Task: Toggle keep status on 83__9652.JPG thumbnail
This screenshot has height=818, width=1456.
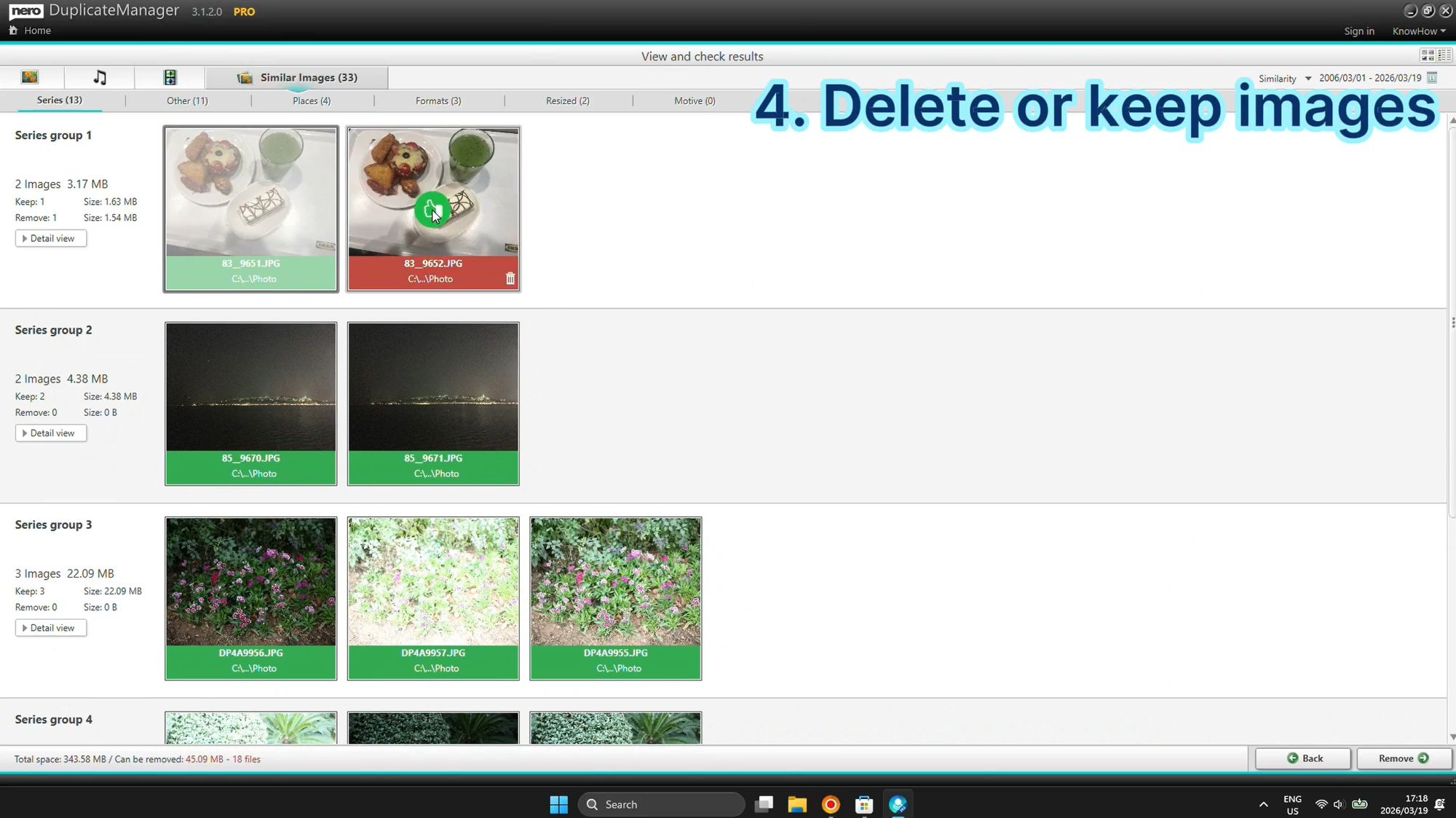Action: (432, 210)
